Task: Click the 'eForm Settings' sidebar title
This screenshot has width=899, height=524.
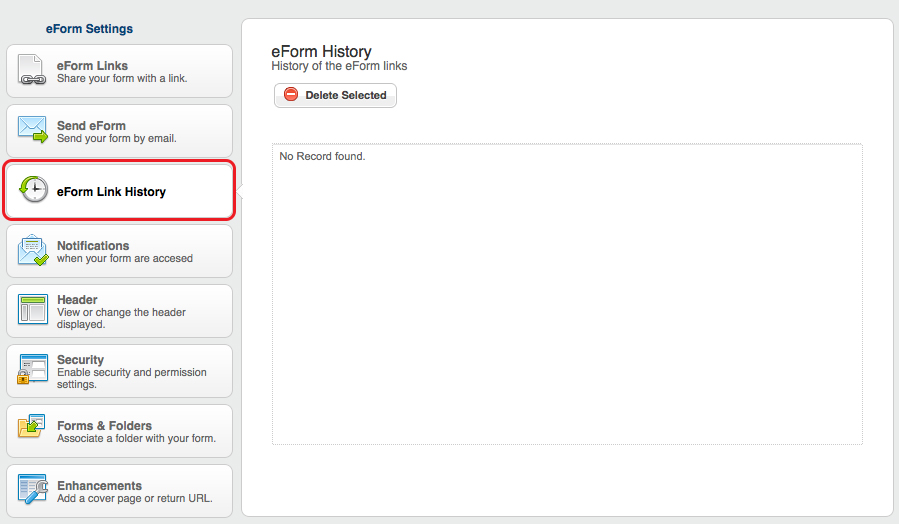Action: [x=89, y=29]
